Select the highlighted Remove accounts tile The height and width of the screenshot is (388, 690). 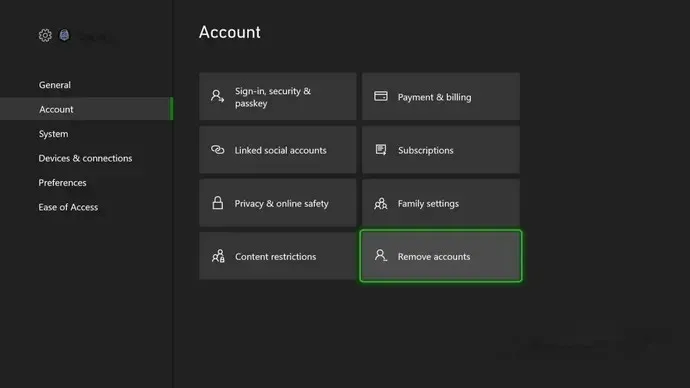[x=440, y=256]
